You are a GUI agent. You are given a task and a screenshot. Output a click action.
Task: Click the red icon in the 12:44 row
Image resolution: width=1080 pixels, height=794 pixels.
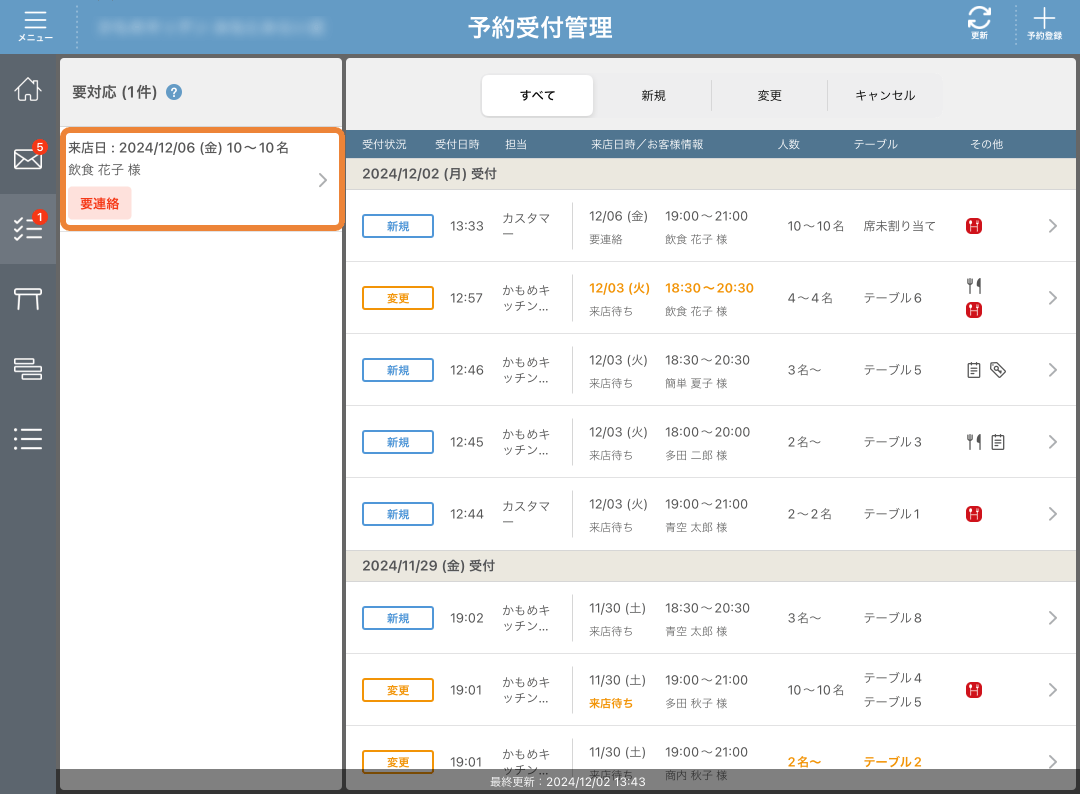pyautogui.click(x=974, y=514)
